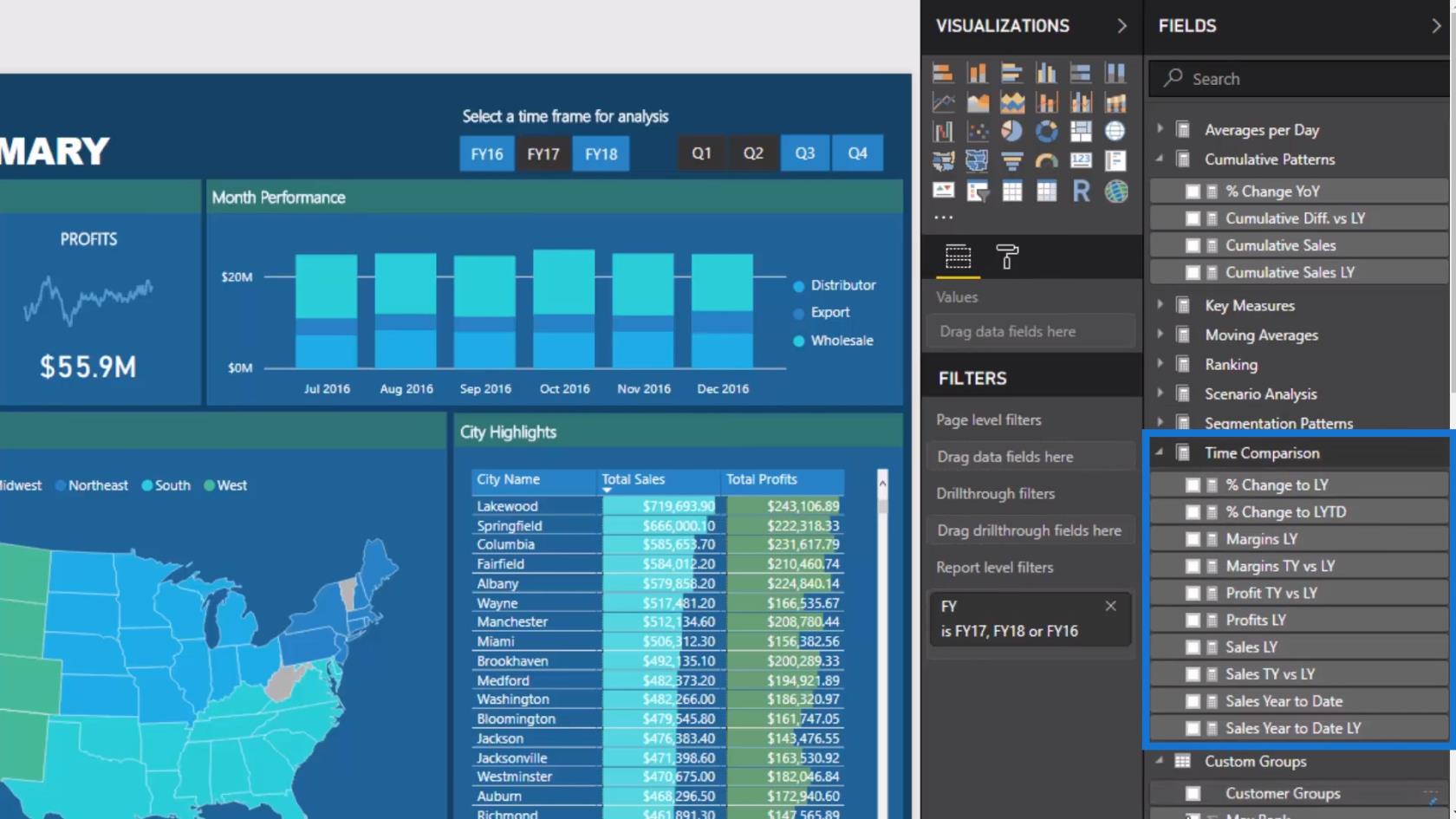Remove the FY report level filter

(1111, 606)
